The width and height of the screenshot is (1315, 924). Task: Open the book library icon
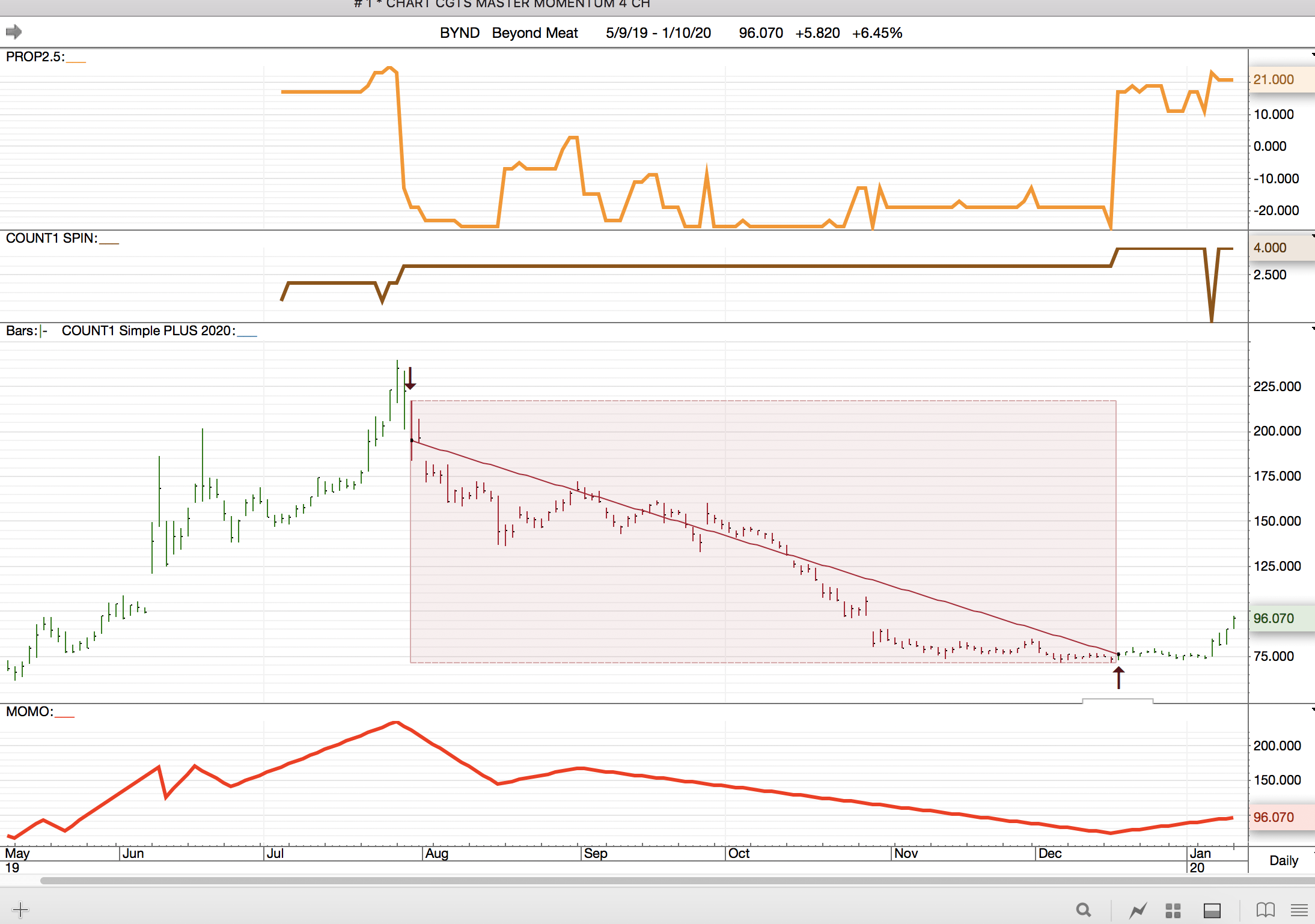(1265, 910)
